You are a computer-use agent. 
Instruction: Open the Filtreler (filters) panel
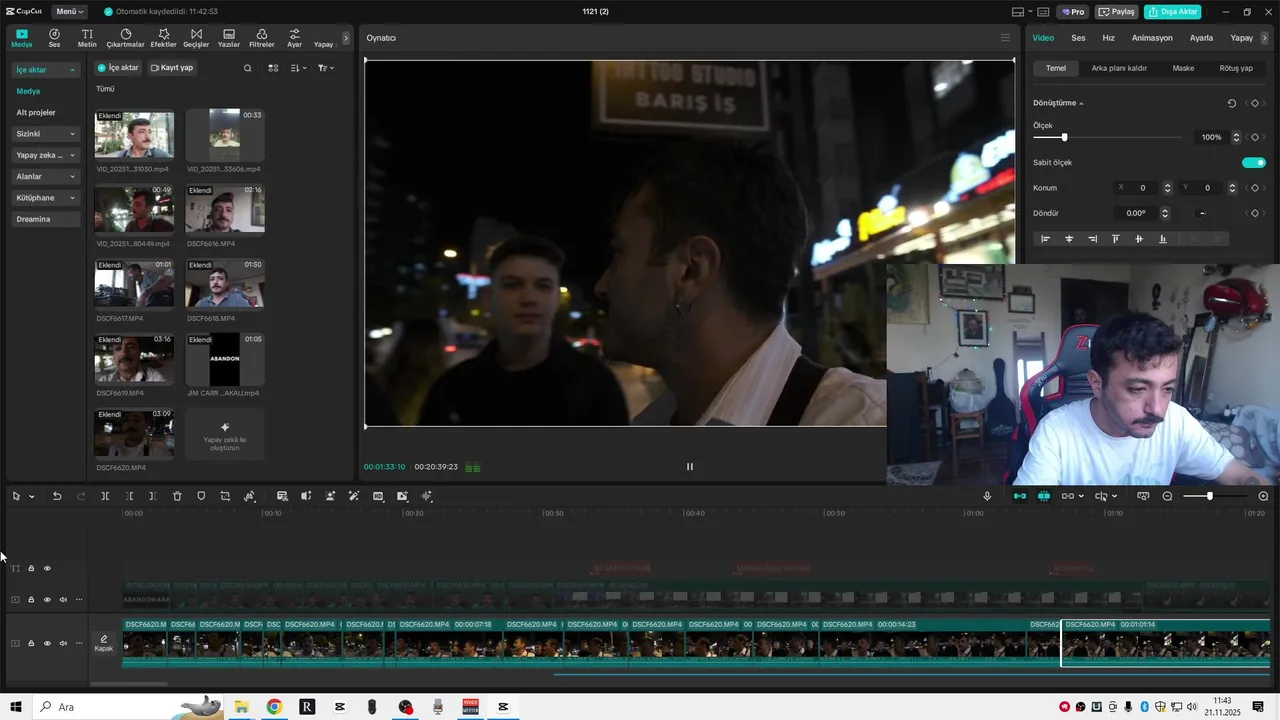(262, 38)
